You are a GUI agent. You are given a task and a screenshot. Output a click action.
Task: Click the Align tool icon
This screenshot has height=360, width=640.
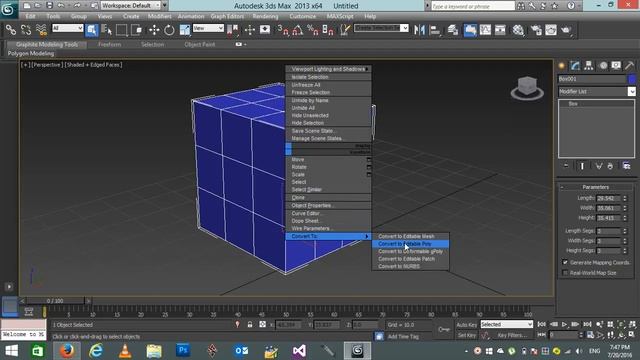coord(435,30)
